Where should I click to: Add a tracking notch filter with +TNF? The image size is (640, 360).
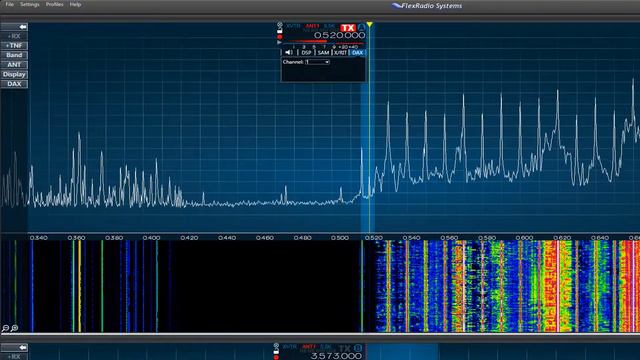[14, 46]
